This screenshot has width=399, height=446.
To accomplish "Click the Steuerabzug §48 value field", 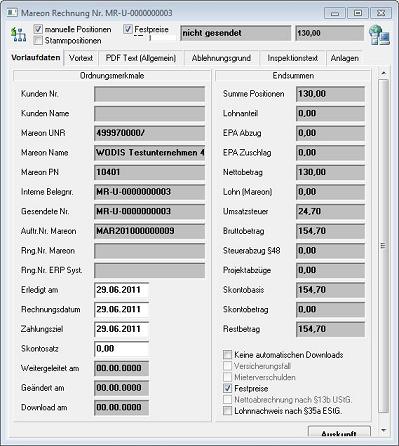I will coord(330,251).
